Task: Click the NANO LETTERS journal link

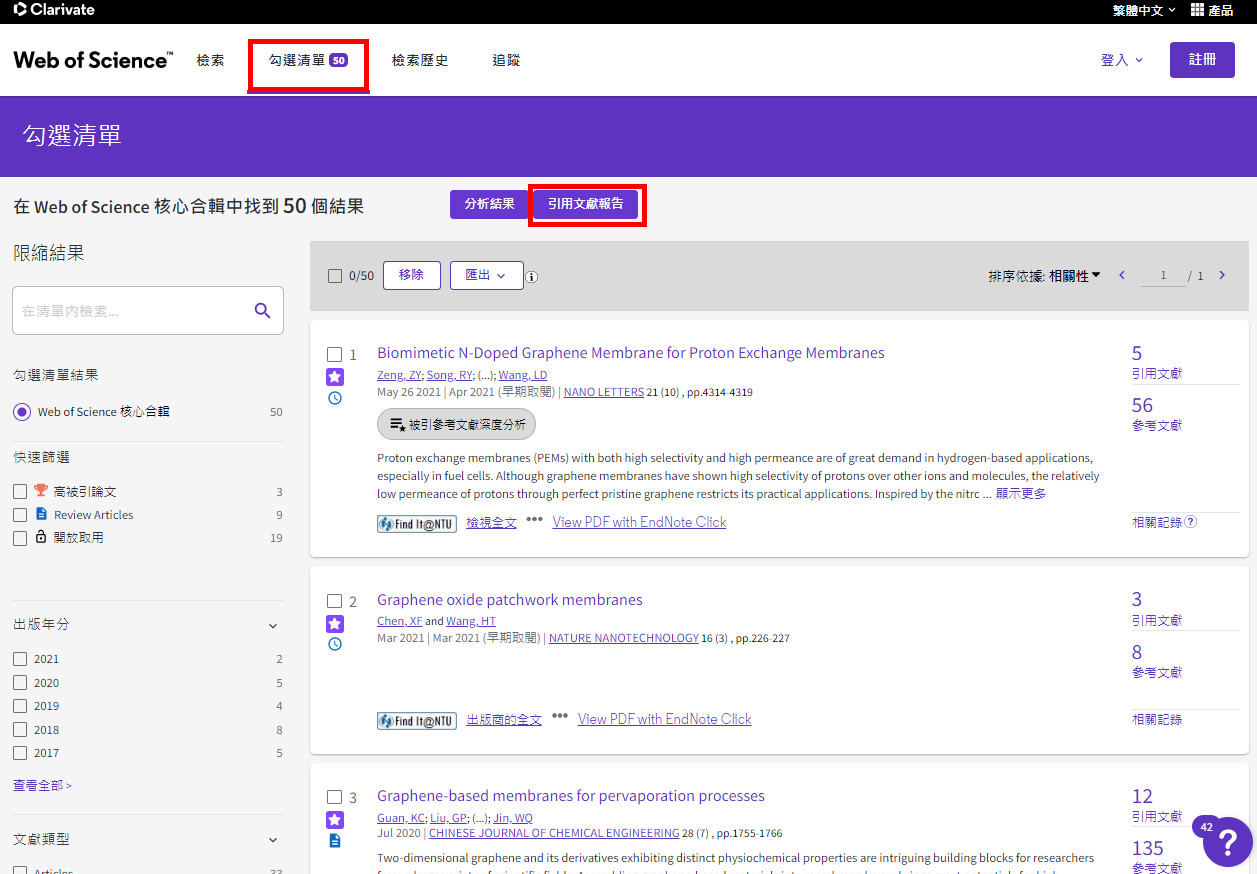Action: tap(604, 393)
